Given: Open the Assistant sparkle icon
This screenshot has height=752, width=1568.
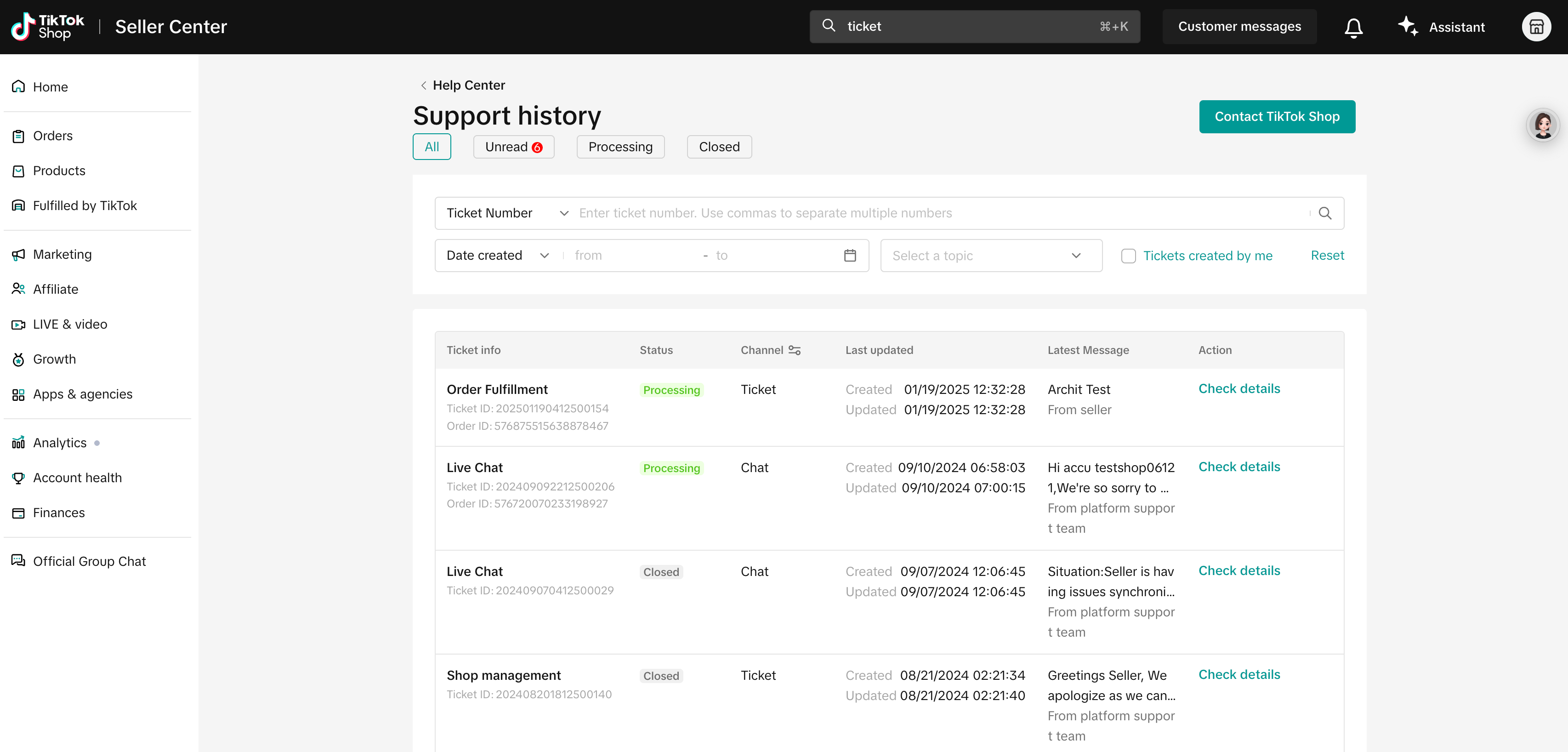Looking at the screenshot, I should 1407,26.
